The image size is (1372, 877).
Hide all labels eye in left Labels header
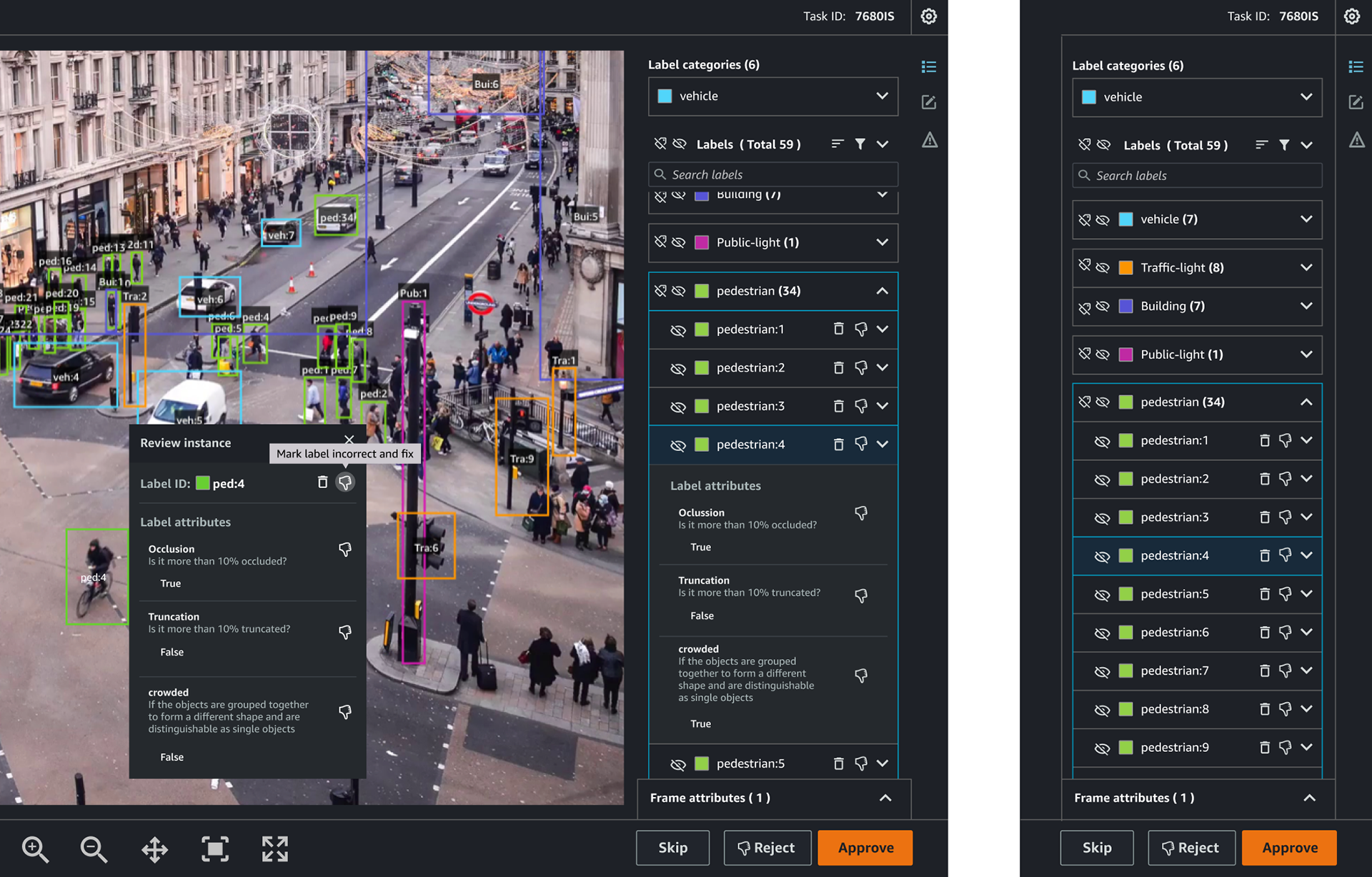680,144
